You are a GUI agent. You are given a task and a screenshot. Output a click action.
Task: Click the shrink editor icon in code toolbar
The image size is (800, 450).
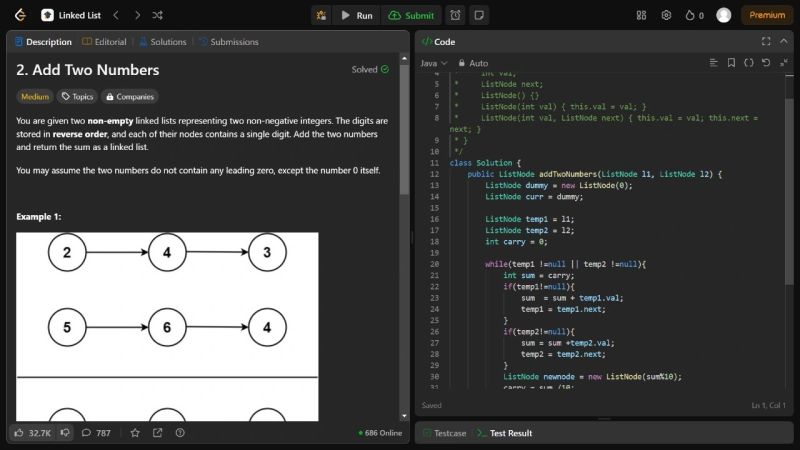[784, 63]
